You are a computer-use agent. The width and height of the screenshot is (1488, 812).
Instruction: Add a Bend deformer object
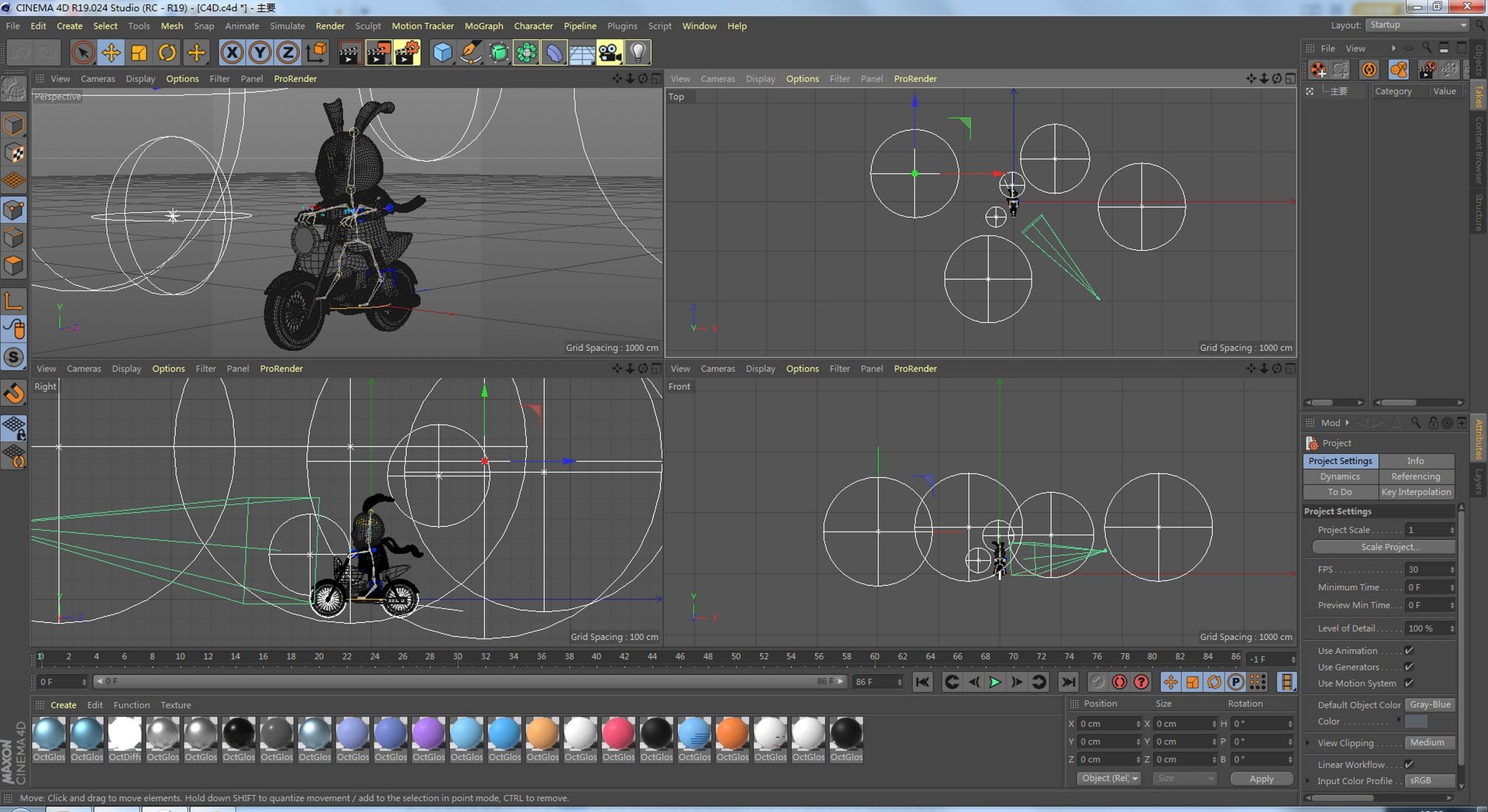554,53
